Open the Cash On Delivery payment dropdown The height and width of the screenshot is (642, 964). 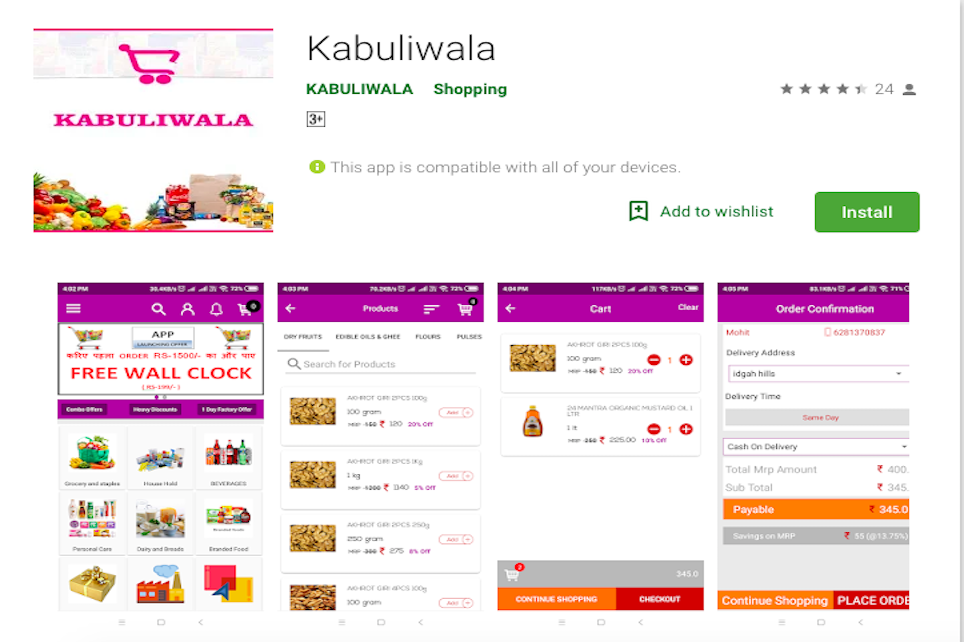pos(816,446)
